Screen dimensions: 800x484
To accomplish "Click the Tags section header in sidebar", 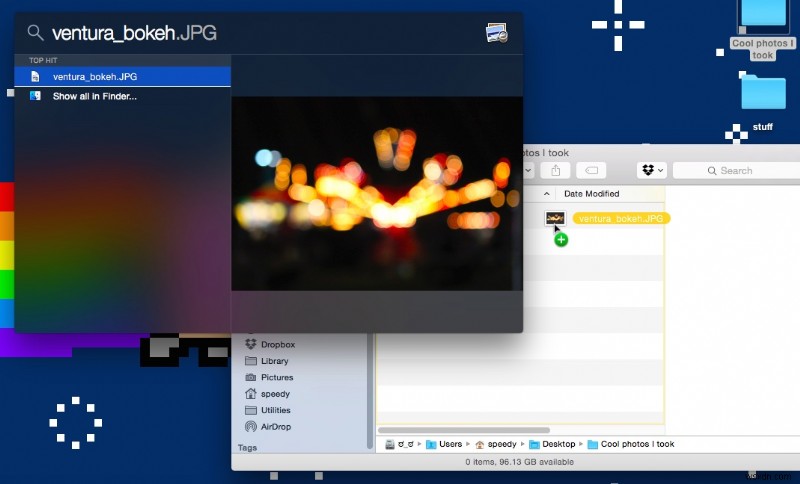I will click(x=247, y=448).
